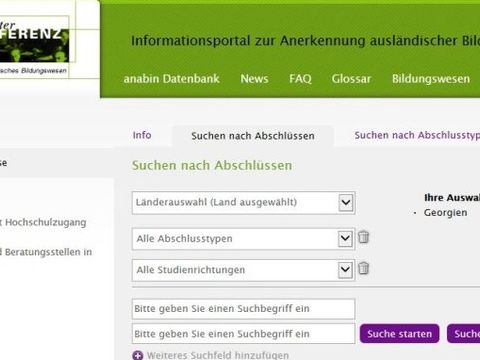The image size is (480, 360).
Task: Open anabin Datenbank menu item
Action: [x=171, y=79]
